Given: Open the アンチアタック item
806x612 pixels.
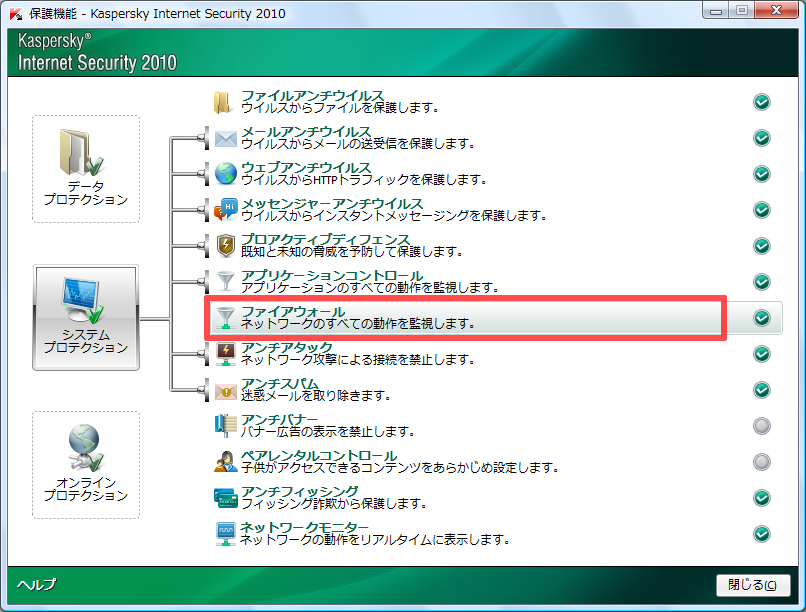Looking at the screenshot, I should click(287, 348).
